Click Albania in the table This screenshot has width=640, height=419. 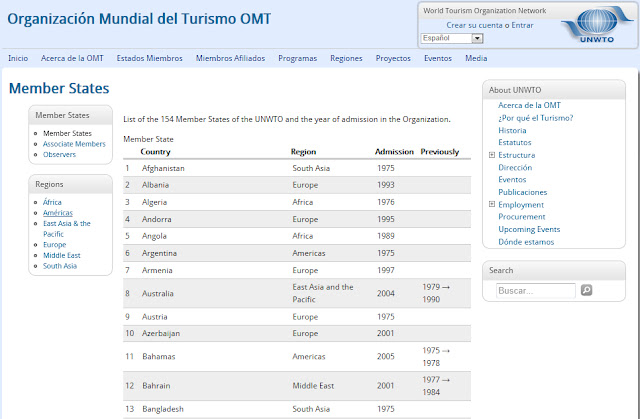pos(156,185)
